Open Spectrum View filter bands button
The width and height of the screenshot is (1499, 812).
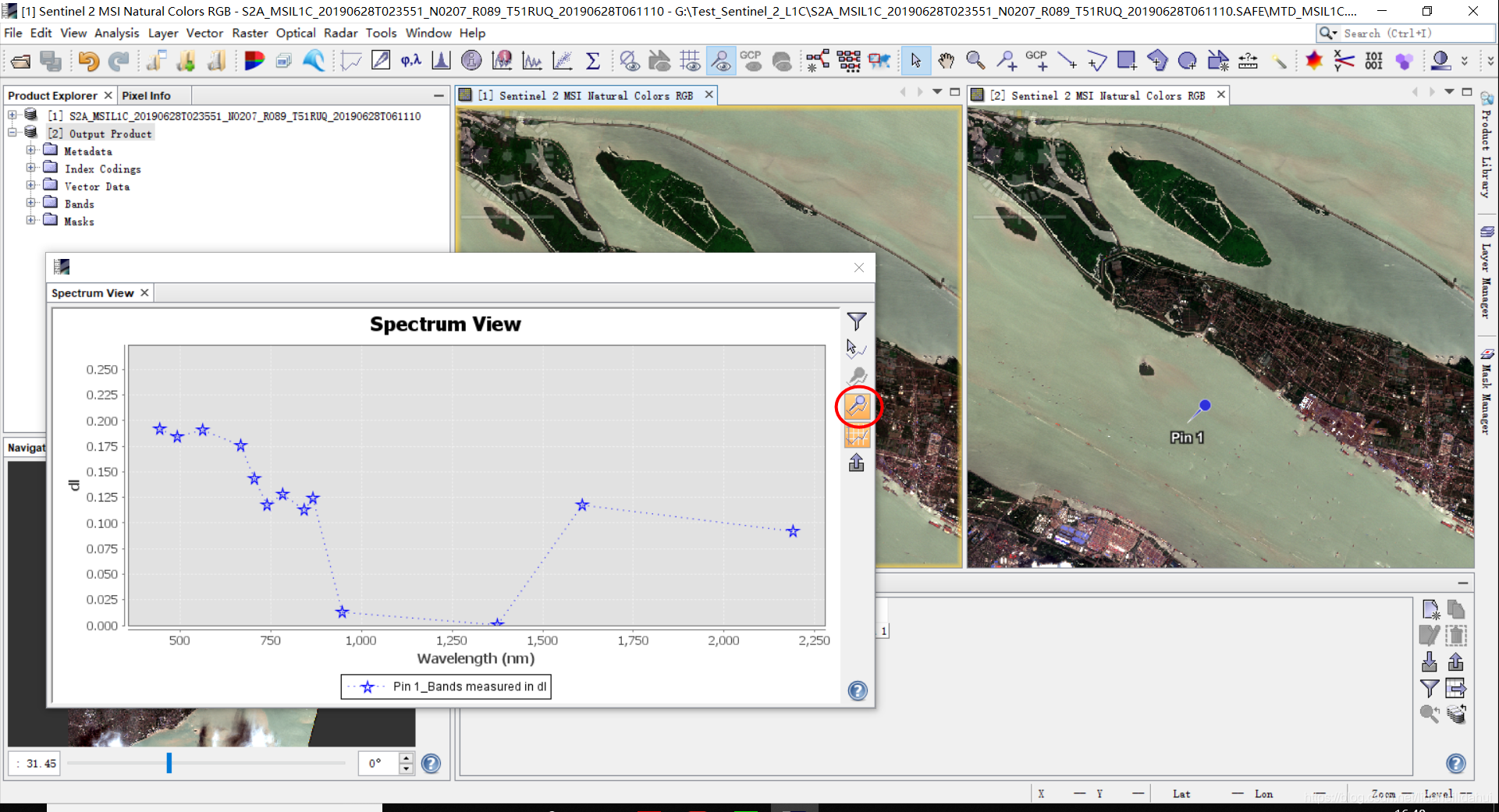(857, 321)
